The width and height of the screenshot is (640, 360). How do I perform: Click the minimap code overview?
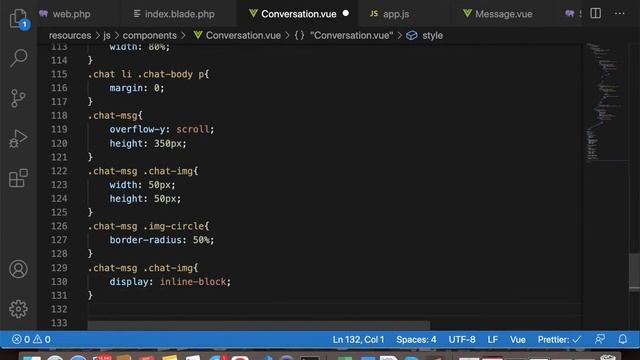(x=604, y=102)
